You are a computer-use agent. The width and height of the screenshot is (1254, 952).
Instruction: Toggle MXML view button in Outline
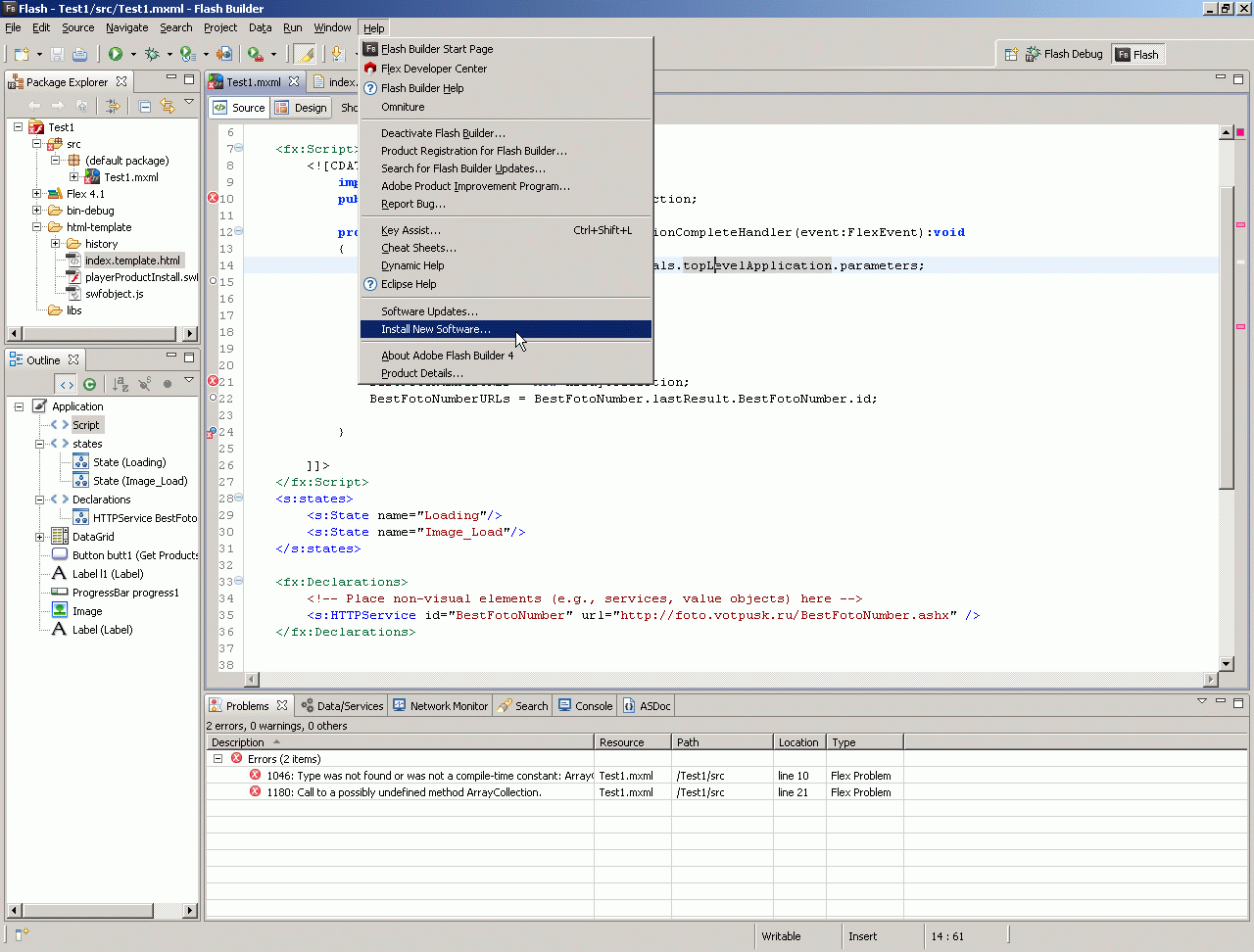[x=66, y=384]
